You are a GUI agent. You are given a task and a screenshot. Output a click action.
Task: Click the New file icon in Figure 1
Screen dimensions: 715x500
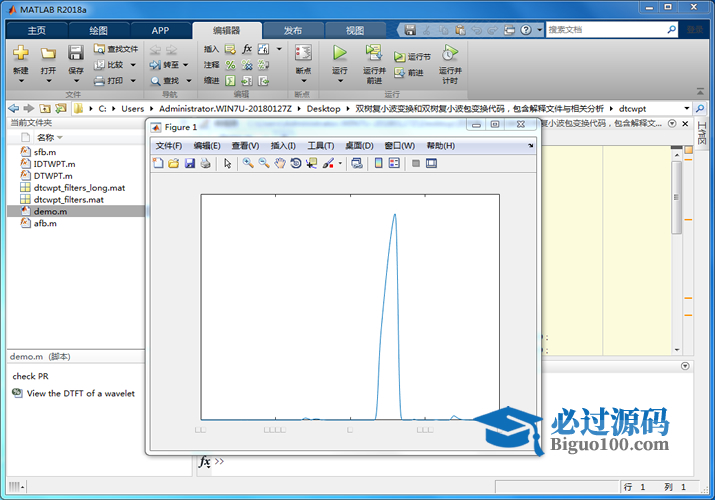pyautogui.click(x=158, y=163)
